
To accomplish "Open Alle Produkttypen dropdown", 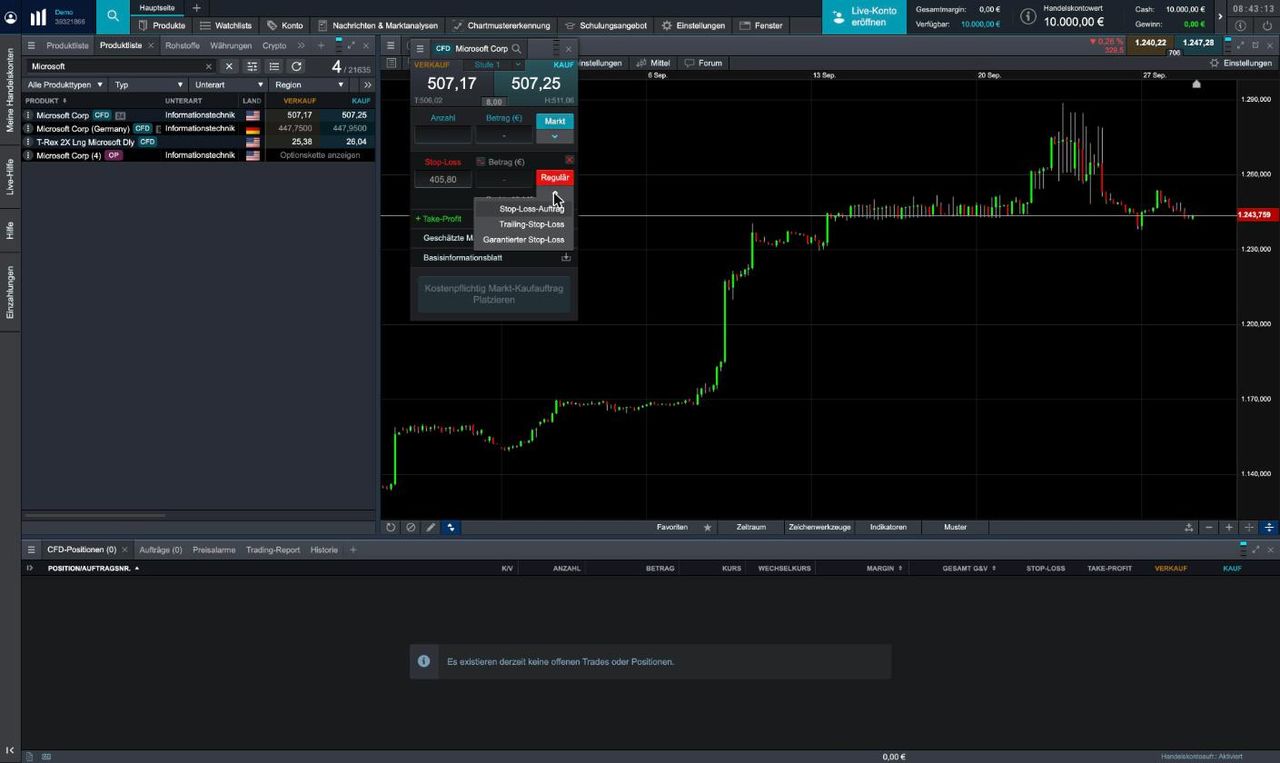I will tap(65, 85).
